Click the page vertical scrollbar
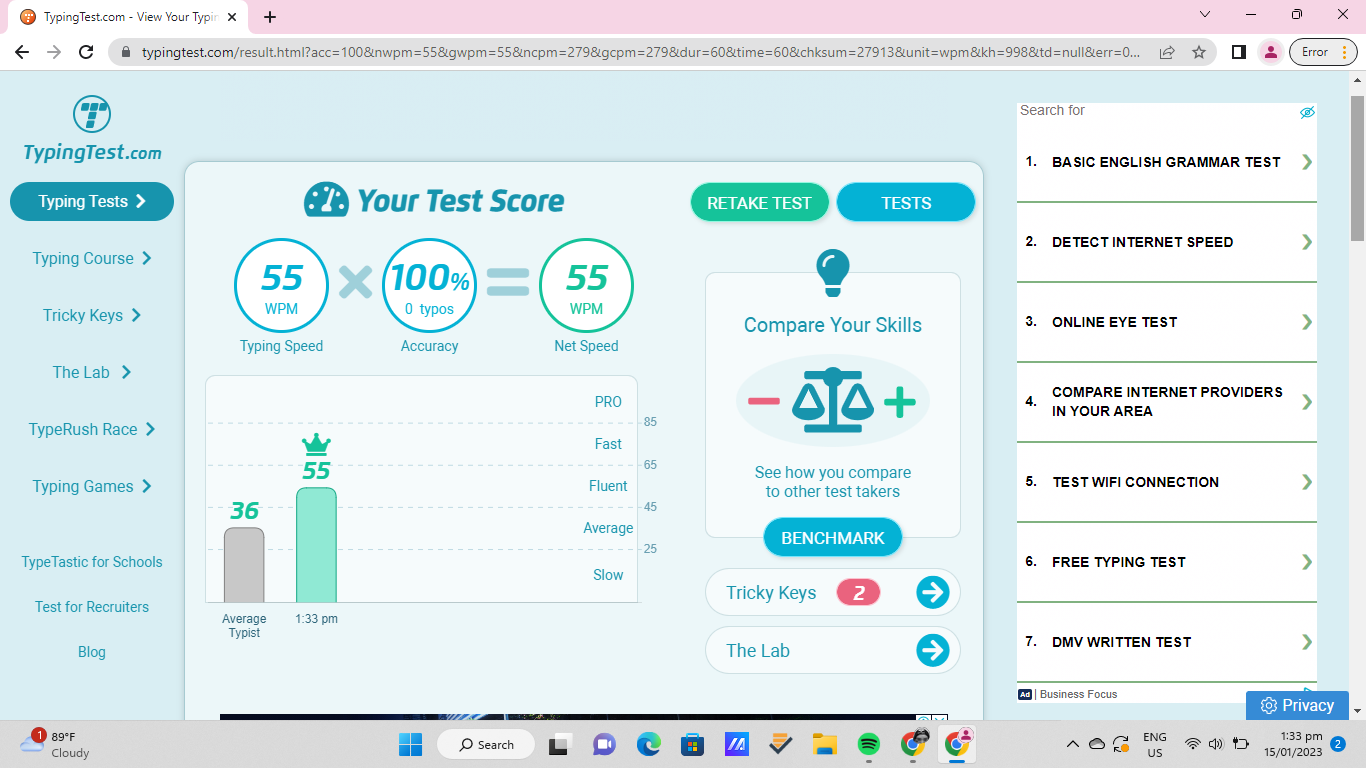 1357,168
